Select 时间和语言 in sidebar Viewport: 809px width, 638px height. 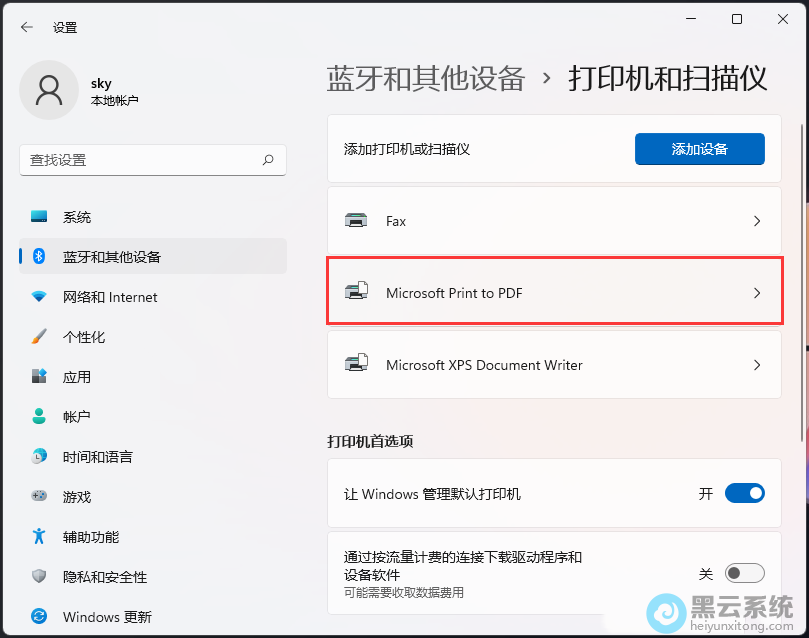tap(97, 457)
